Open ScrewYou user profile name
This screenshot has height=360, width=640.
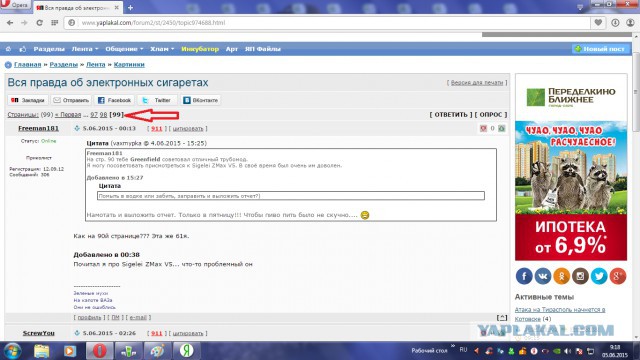pos(38,333)
